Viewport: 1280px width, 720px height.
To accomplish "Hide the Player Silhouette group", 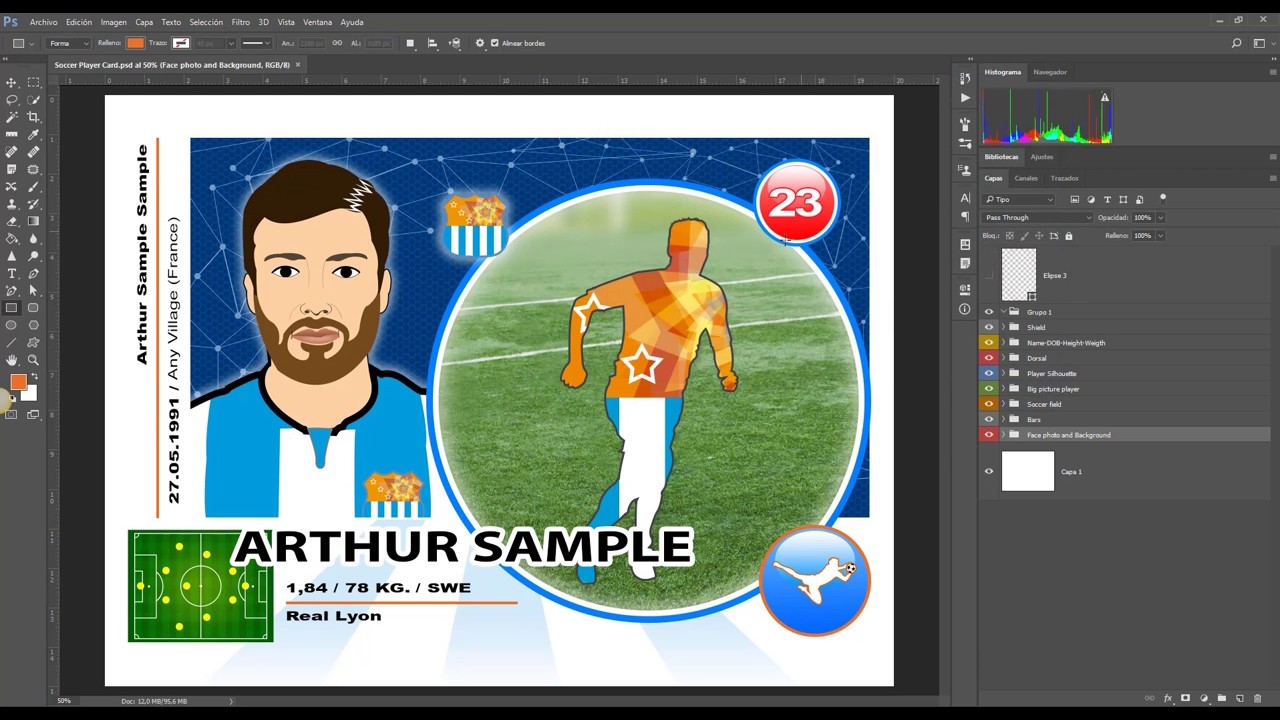I will pyautogui.click(x=989, y=373).
